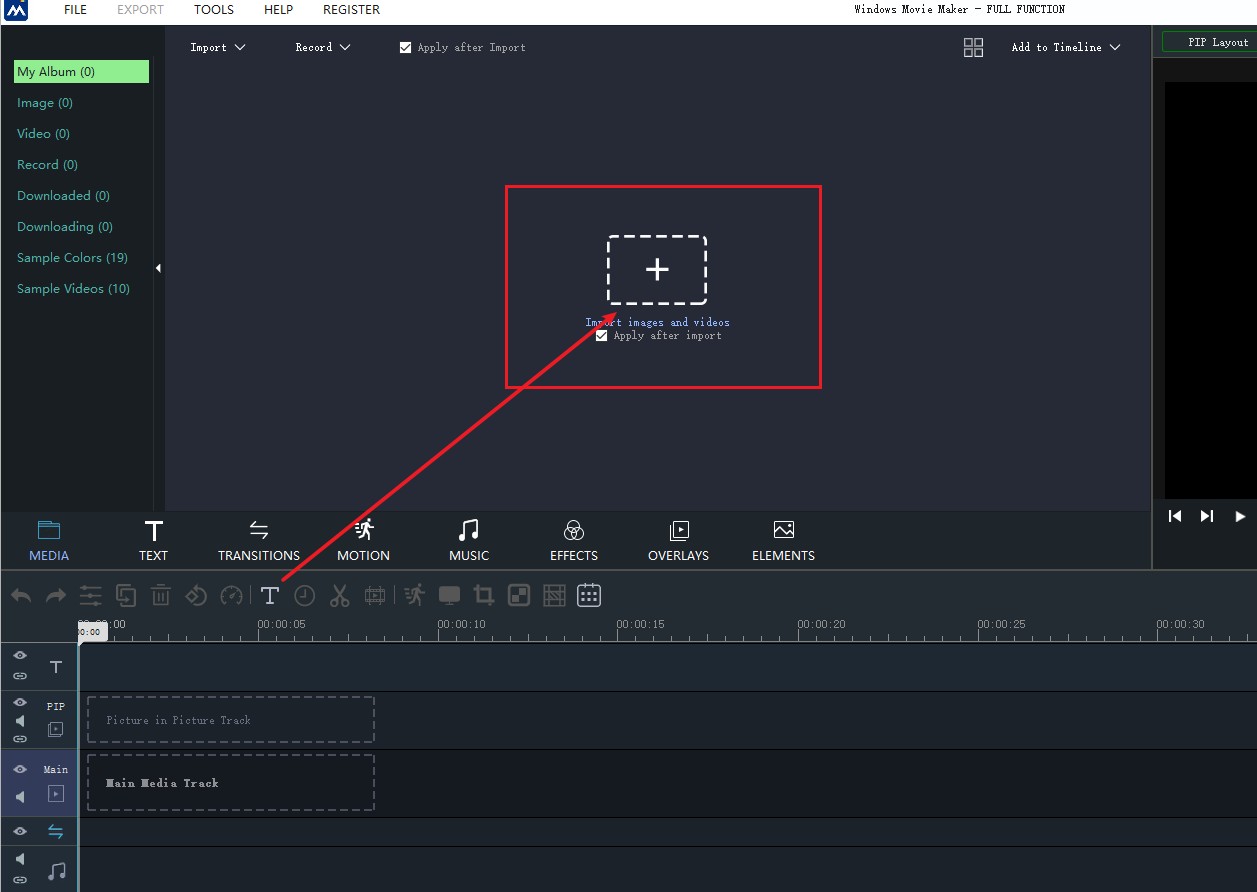1257x892 pixels.
Task: Uncheck Apply after Import in top bar
Action: pos(405,47)
